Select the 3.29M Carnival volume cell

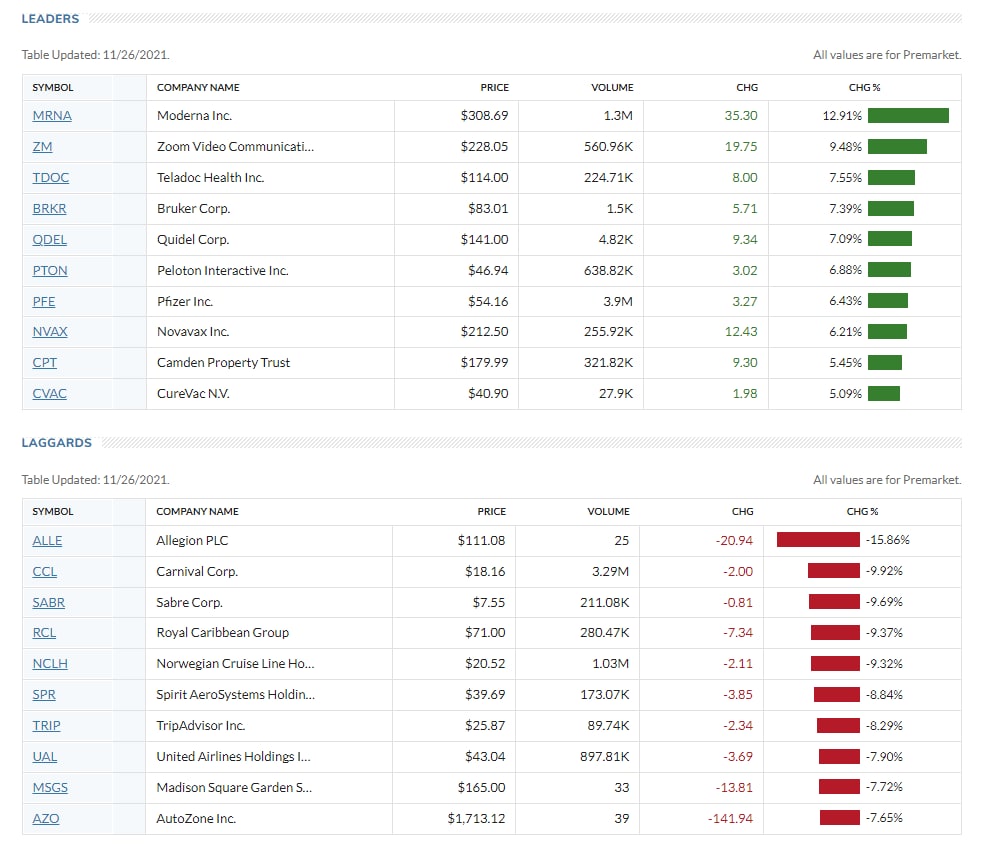[x=609, y=571]
